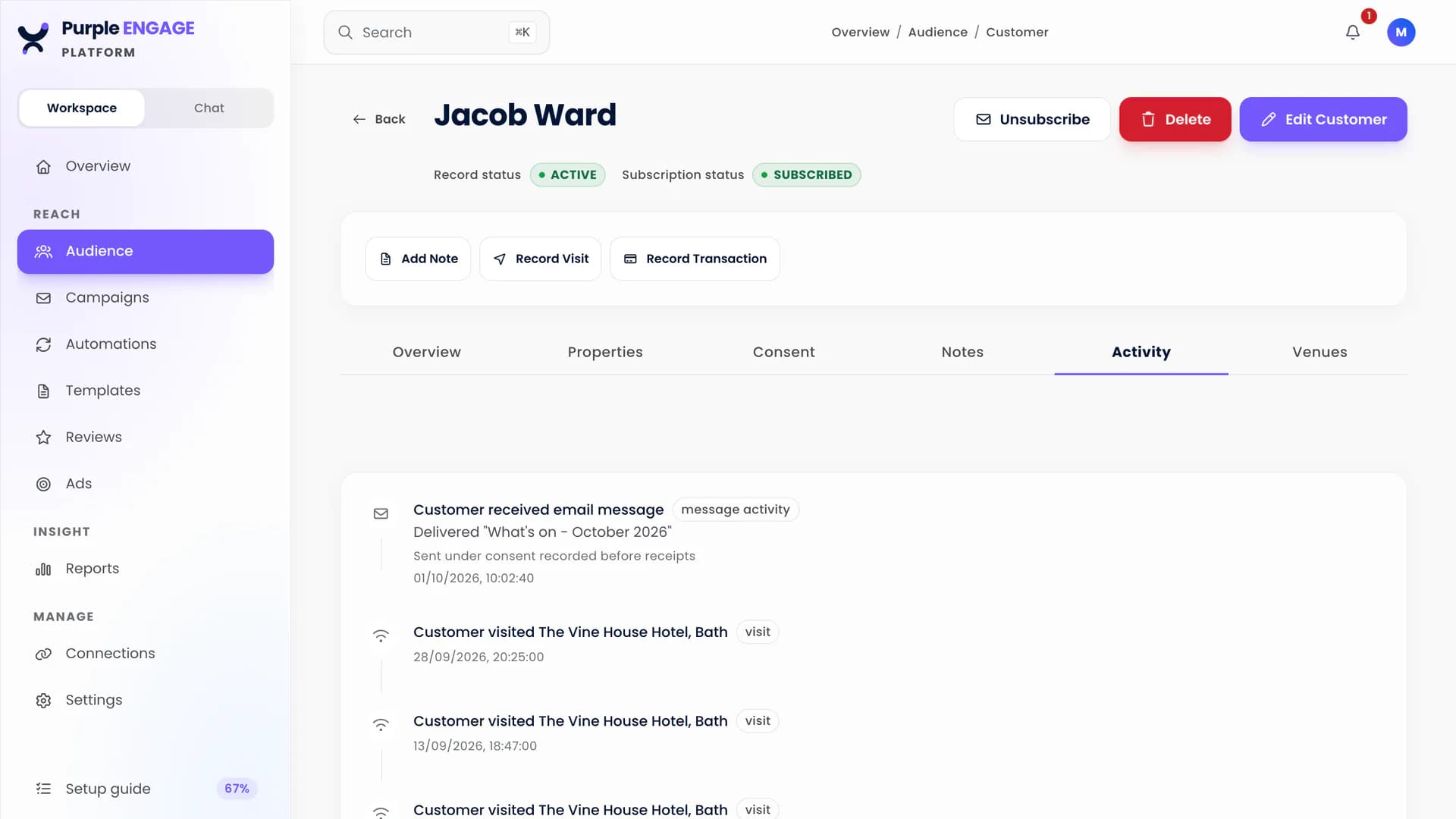Open Reviews star icon in sidebar
This screenshot has width=1456, height=819.
(43, 438)
